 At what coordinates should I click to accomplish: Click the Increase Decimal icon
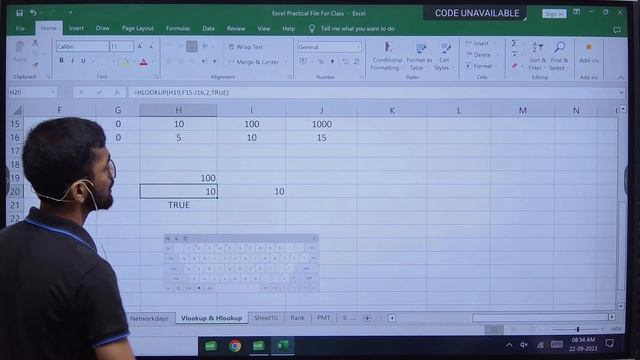[x=345, y=62]
